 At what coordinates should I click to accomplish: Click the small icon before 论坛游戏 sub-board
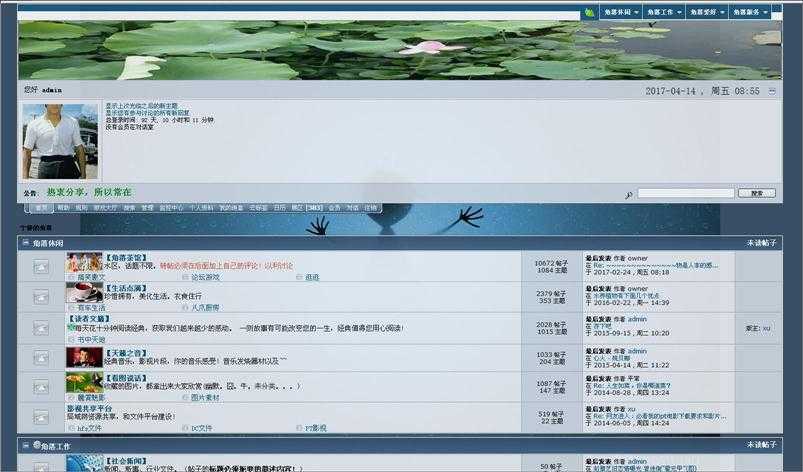point(185,277)
